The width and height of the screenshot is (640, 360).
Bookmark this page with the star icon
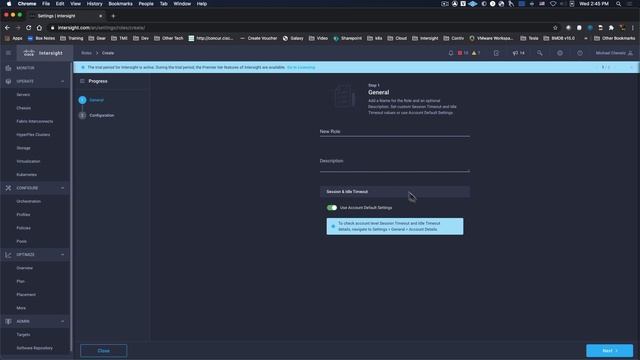[555, 28]
